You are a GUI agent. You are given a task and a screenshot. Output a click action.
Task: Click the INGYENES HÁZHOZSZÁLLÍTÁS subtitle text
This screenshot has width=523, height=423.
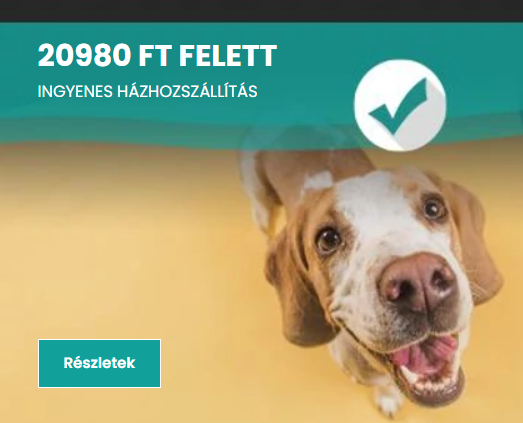[x=147, y=91]
